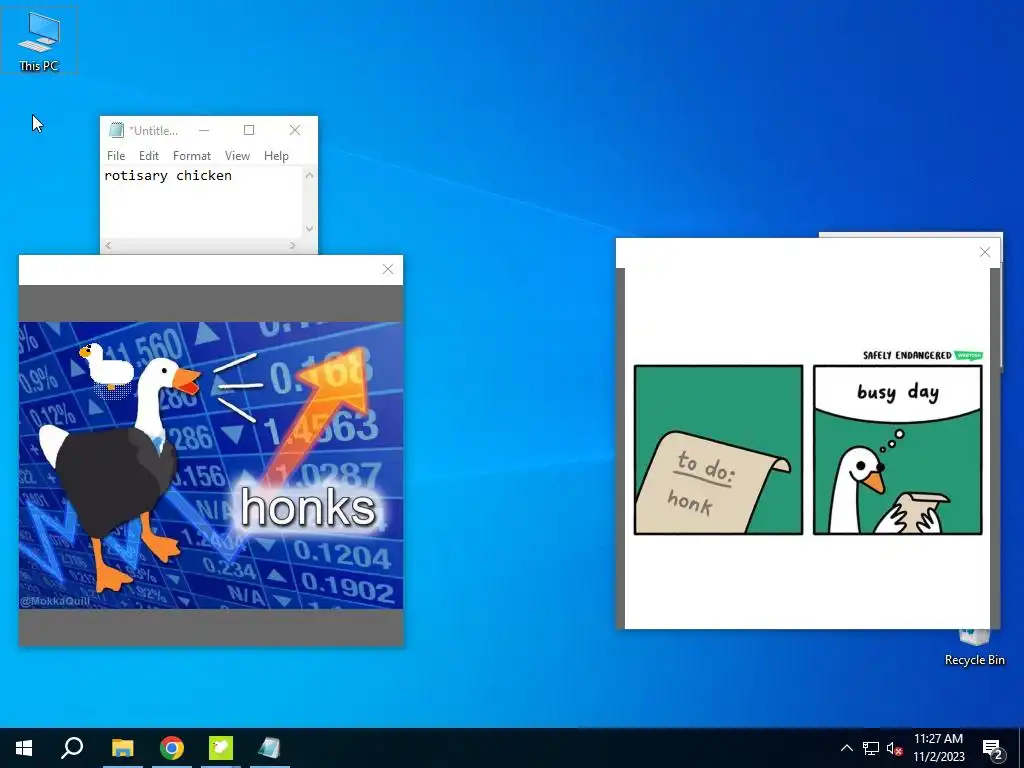Select the Recycle Bin desktop icon
The width and height of the screenshot is (1024, 768).
974,648
